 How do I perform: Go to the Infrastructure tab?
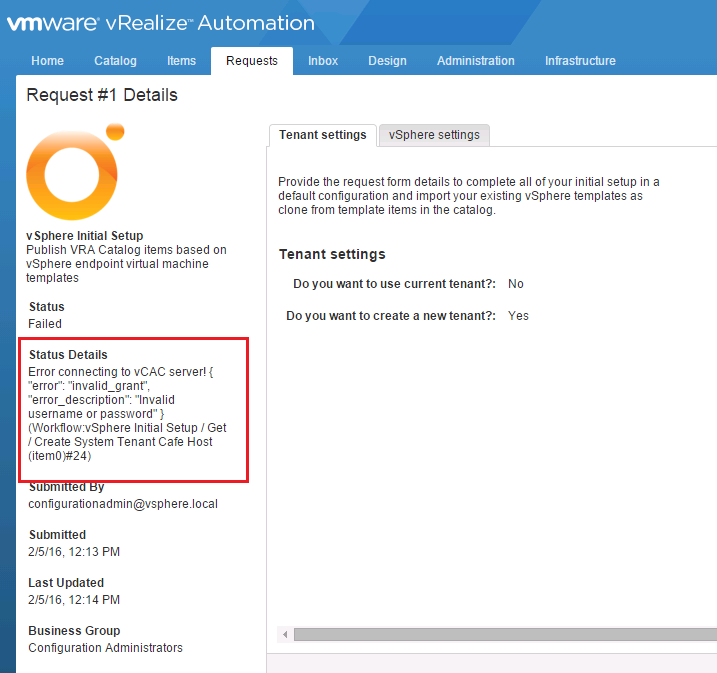coord(580,61)
